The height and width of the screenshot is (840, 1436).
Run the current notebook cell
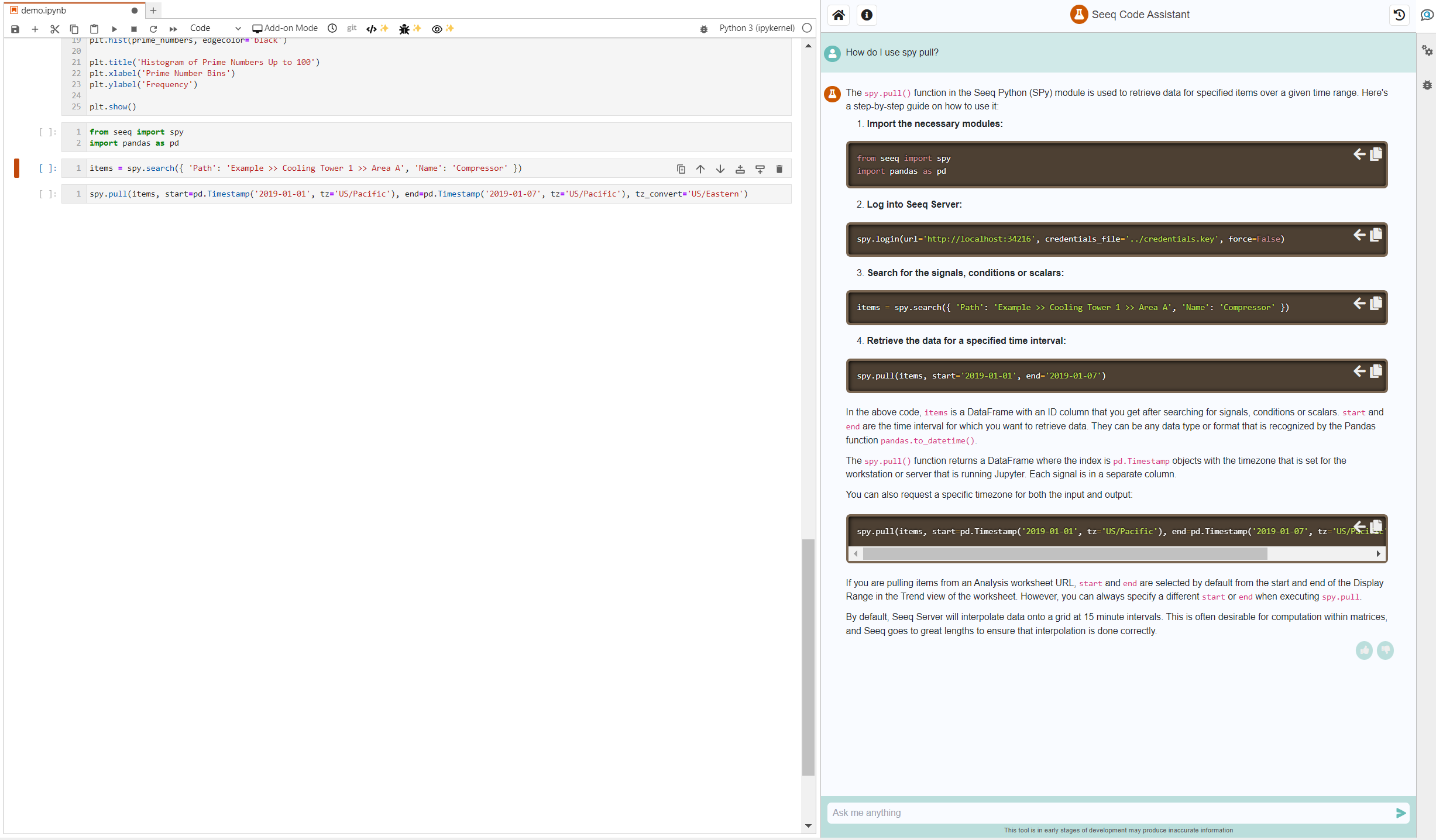(x=115, y=29)
